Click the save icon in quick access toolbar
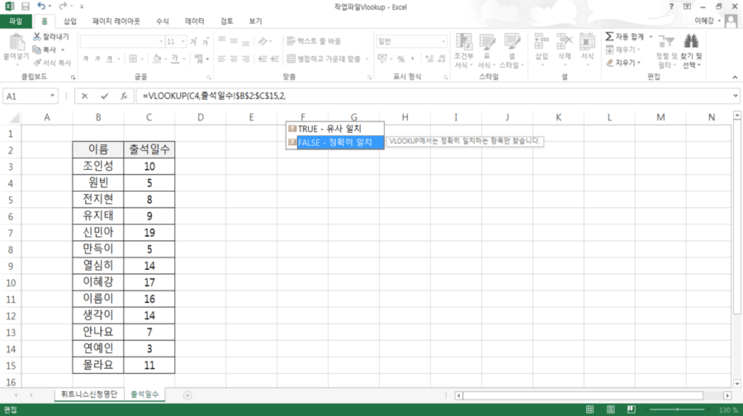 coord(25,6)
